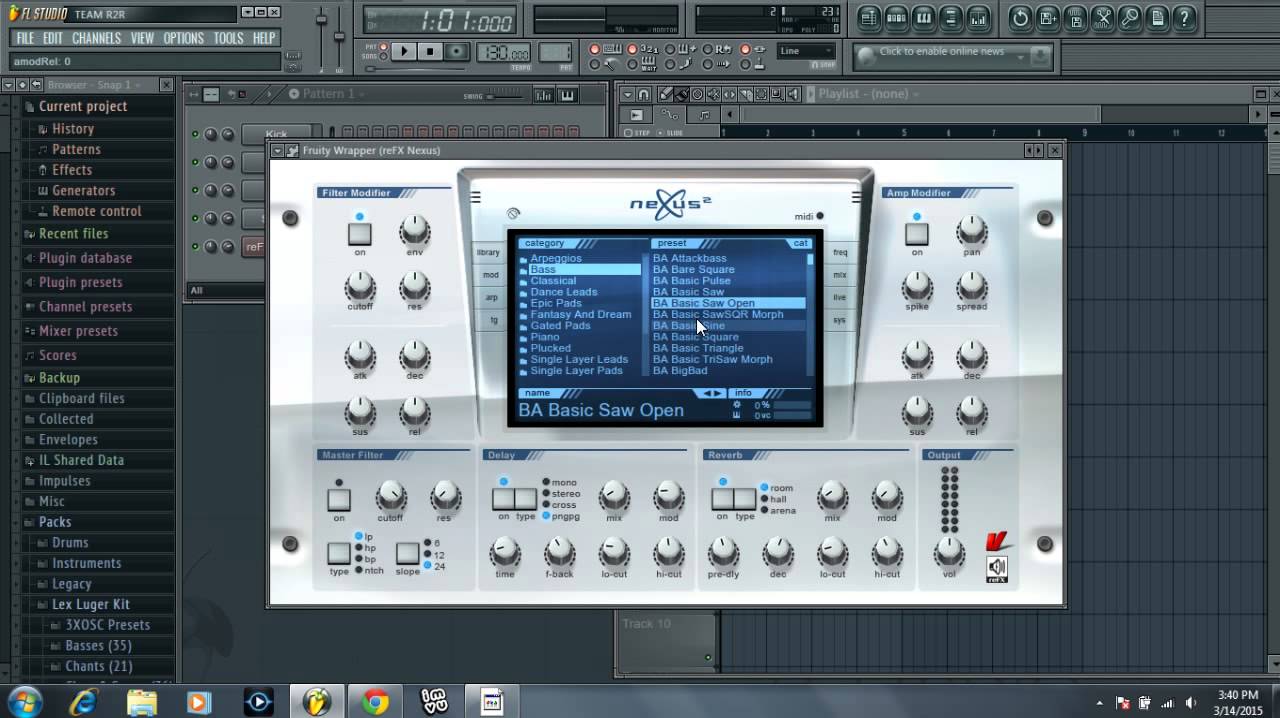
Task: Open the TOOLS menu
Action: 228,38
